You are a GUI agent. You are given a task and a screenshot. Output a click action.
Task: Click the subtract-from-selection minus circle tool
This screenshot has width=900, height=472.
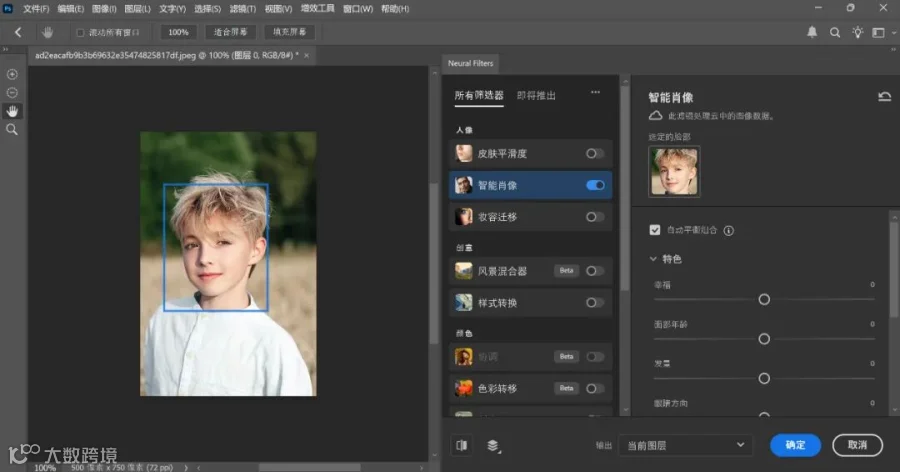click(x=12, y=92)
